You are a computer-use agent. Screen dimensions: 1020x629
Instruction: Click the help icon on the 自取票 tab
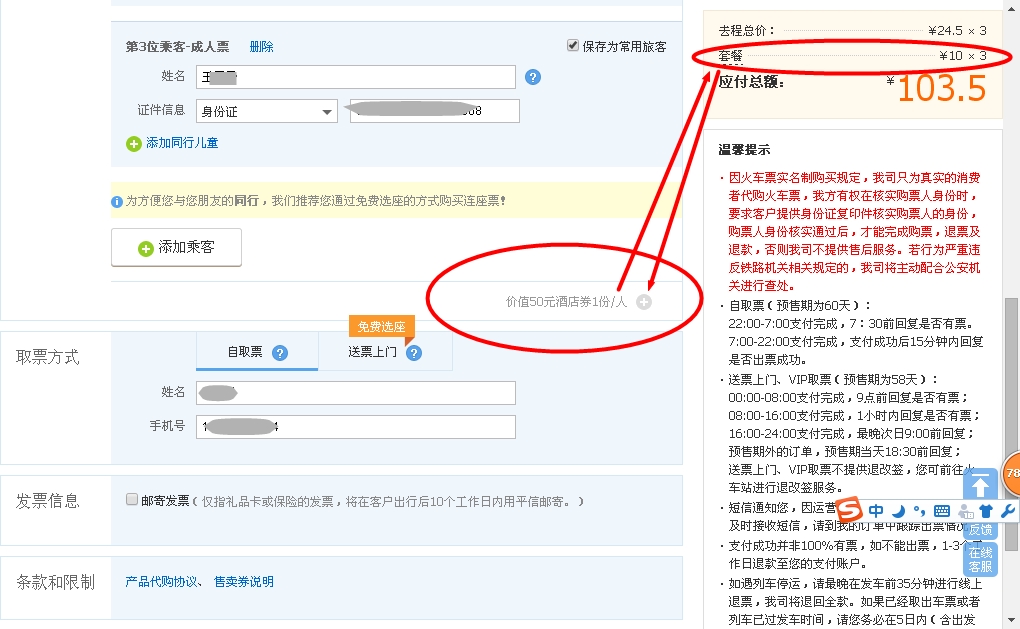tap(280, 353)
